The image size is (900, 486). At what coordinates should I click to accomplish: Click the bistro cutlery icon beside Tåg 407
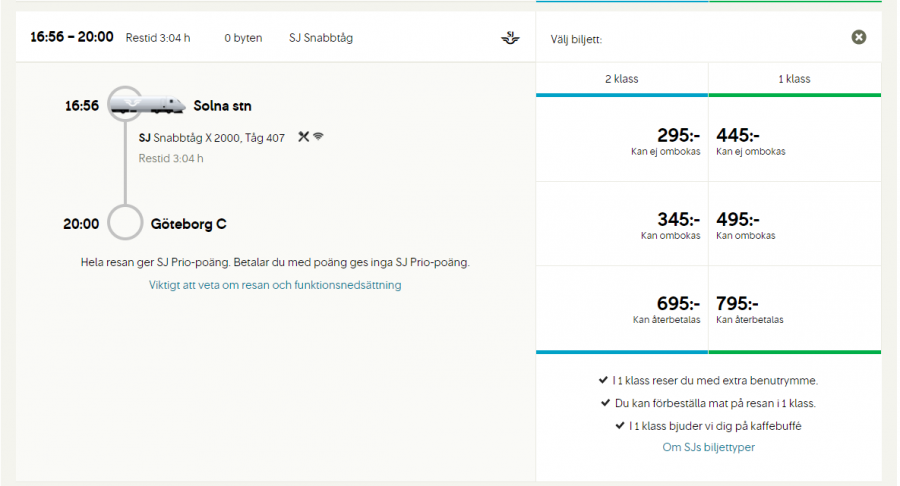(303, 137)
